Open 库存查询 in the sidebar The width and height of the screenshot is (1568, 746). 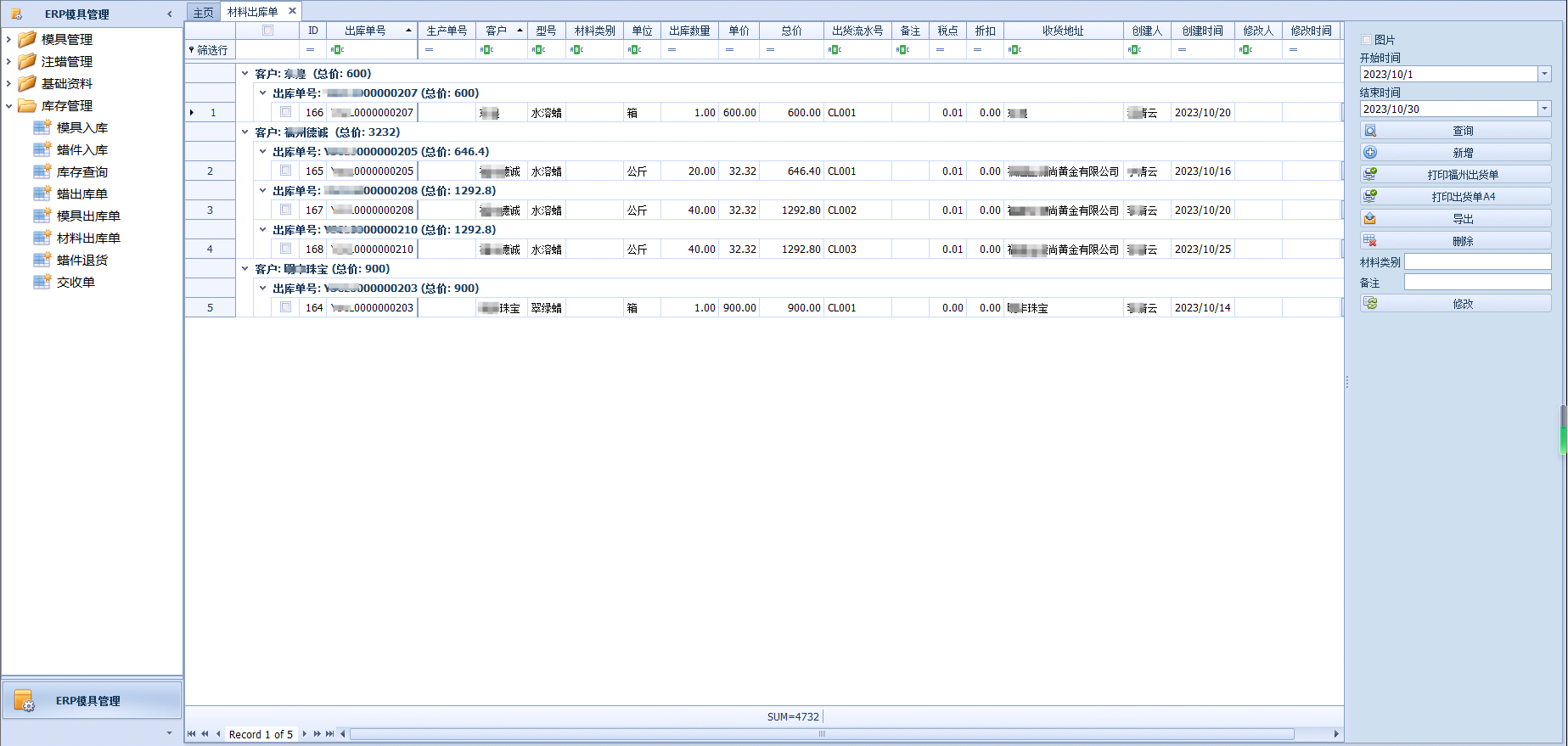point(81,172)
